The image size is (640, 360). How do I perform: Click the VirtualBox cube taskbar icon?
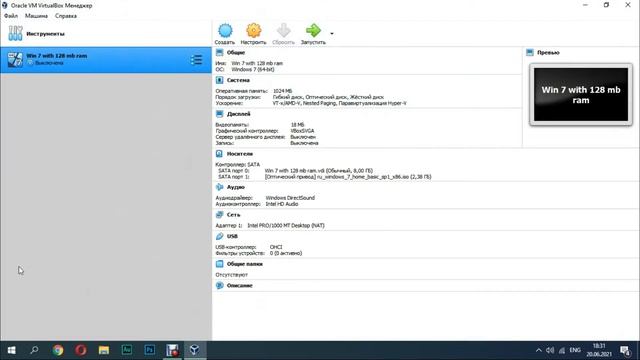click(x=195, y=350)
